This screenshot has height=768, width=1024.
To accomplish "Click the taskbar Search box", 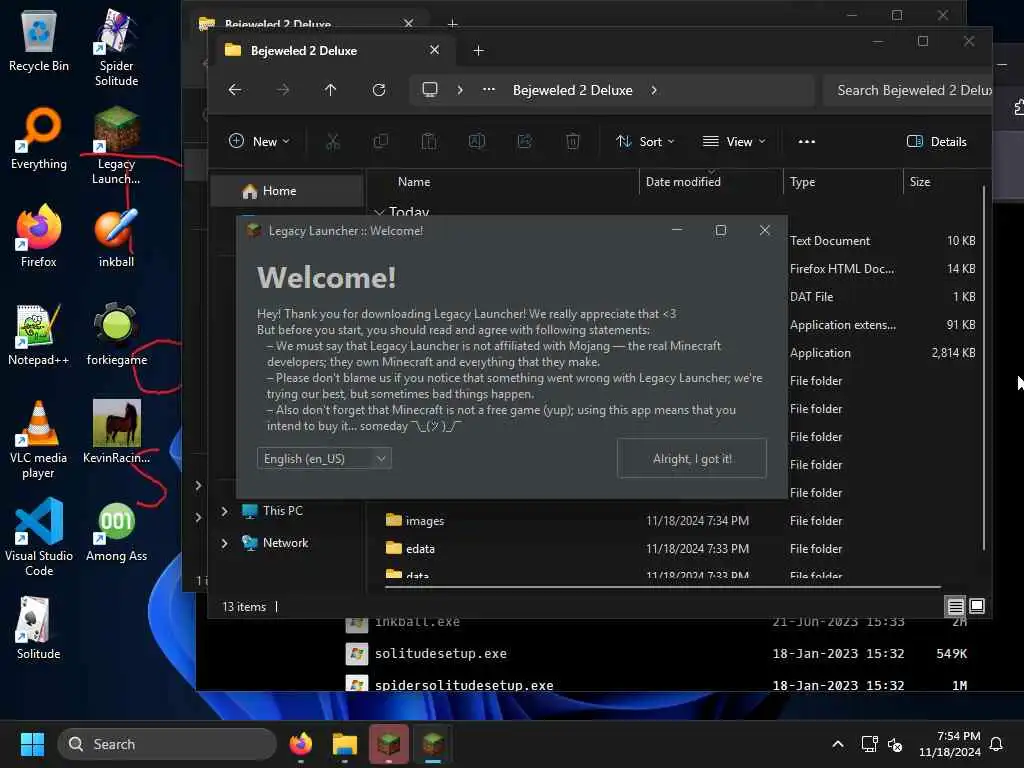I will tap(167, 744).
